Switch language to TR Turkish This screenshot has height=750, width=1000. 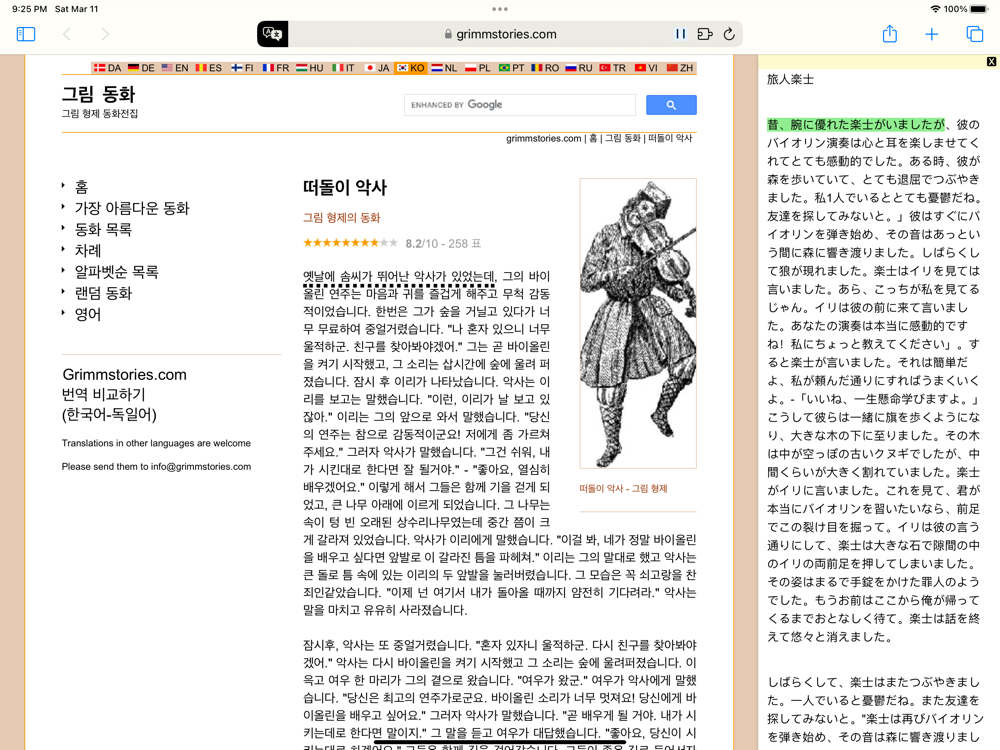pyautogui.click(x=613, y=68)
